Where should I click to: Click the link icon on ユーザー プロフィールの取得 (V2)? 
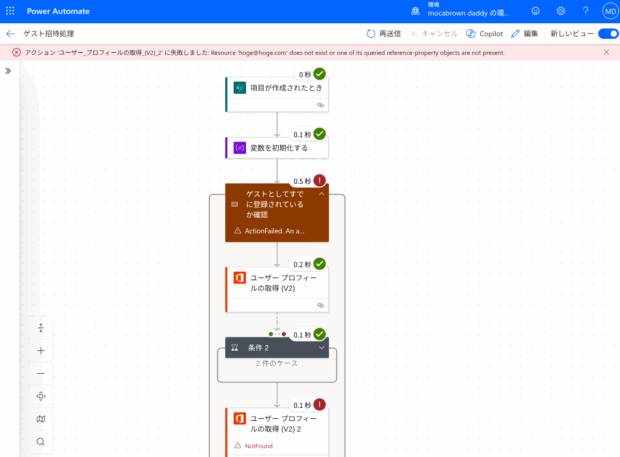320,306
